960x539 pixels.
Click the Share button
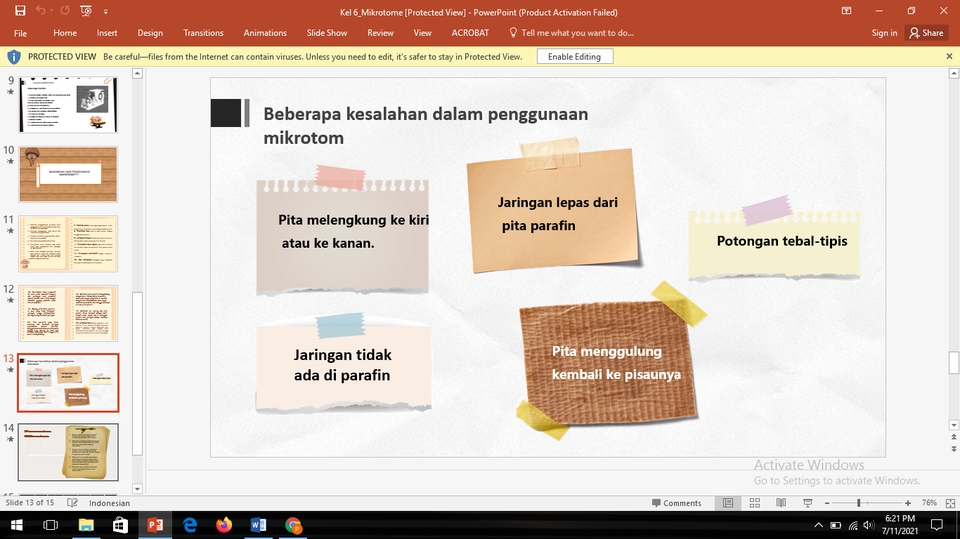point(927,33)
